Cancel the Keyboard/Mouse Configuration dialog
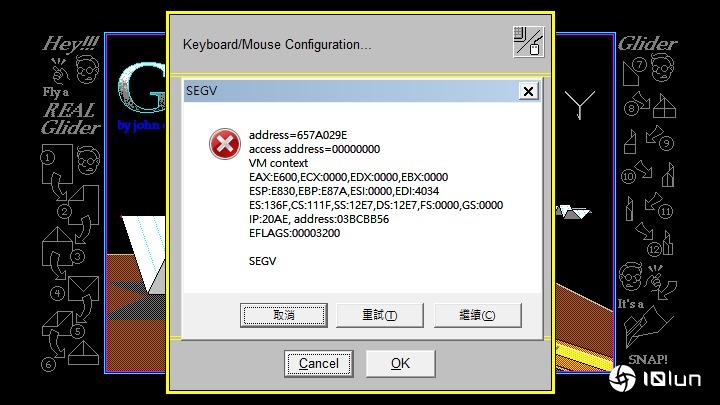 319,364
